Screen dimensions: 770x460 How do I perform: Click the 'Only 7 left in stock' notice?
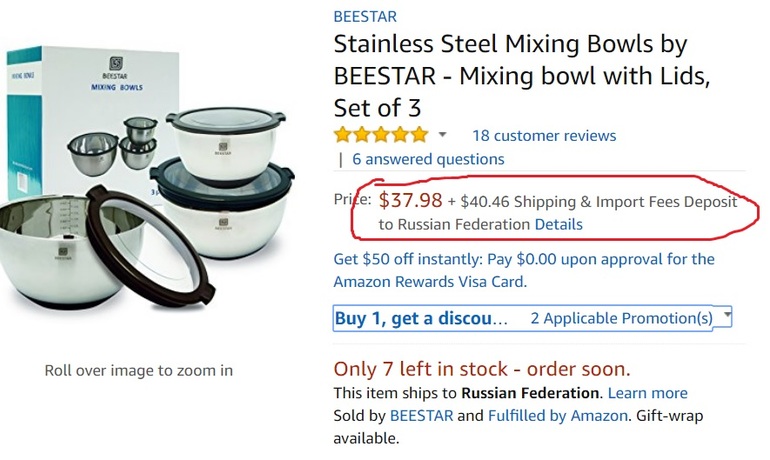481,368
